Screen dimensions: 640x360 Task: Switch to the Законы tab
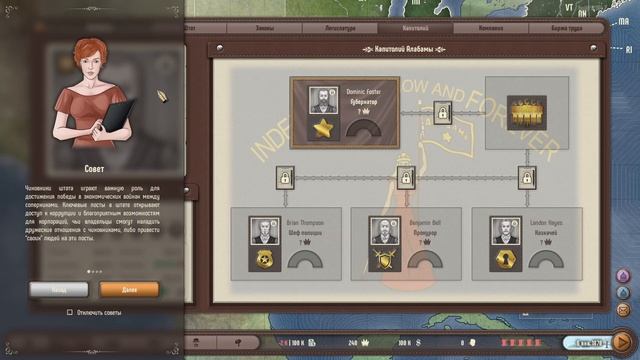point(264,28)
